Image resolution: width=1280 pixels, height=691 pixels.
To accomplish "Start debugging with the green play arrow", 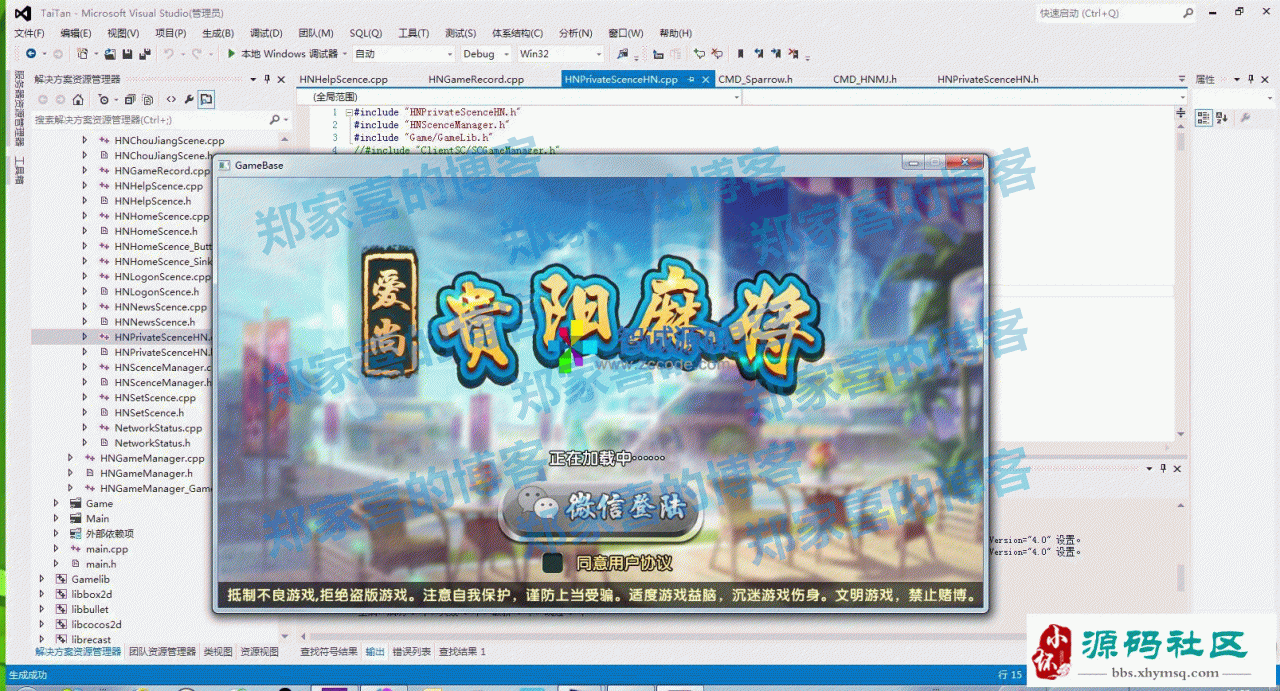I will pyautogui.click(x=231, y=54).
